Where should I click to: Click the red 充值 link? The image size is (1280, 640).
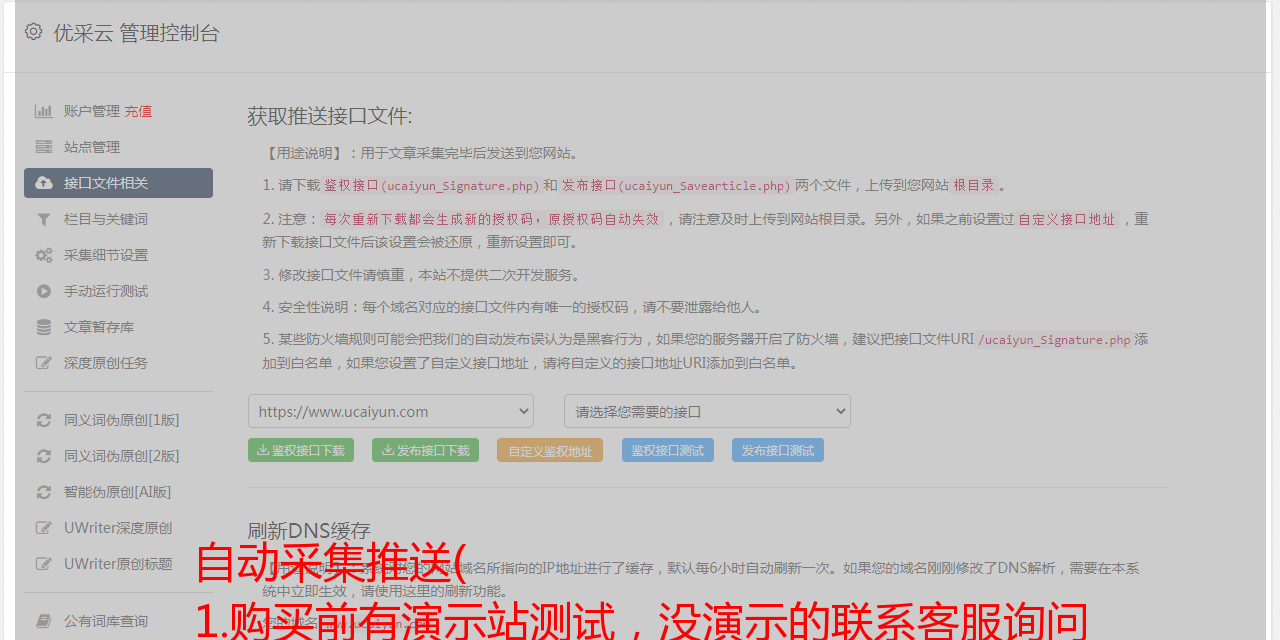[x=138, y=111]
